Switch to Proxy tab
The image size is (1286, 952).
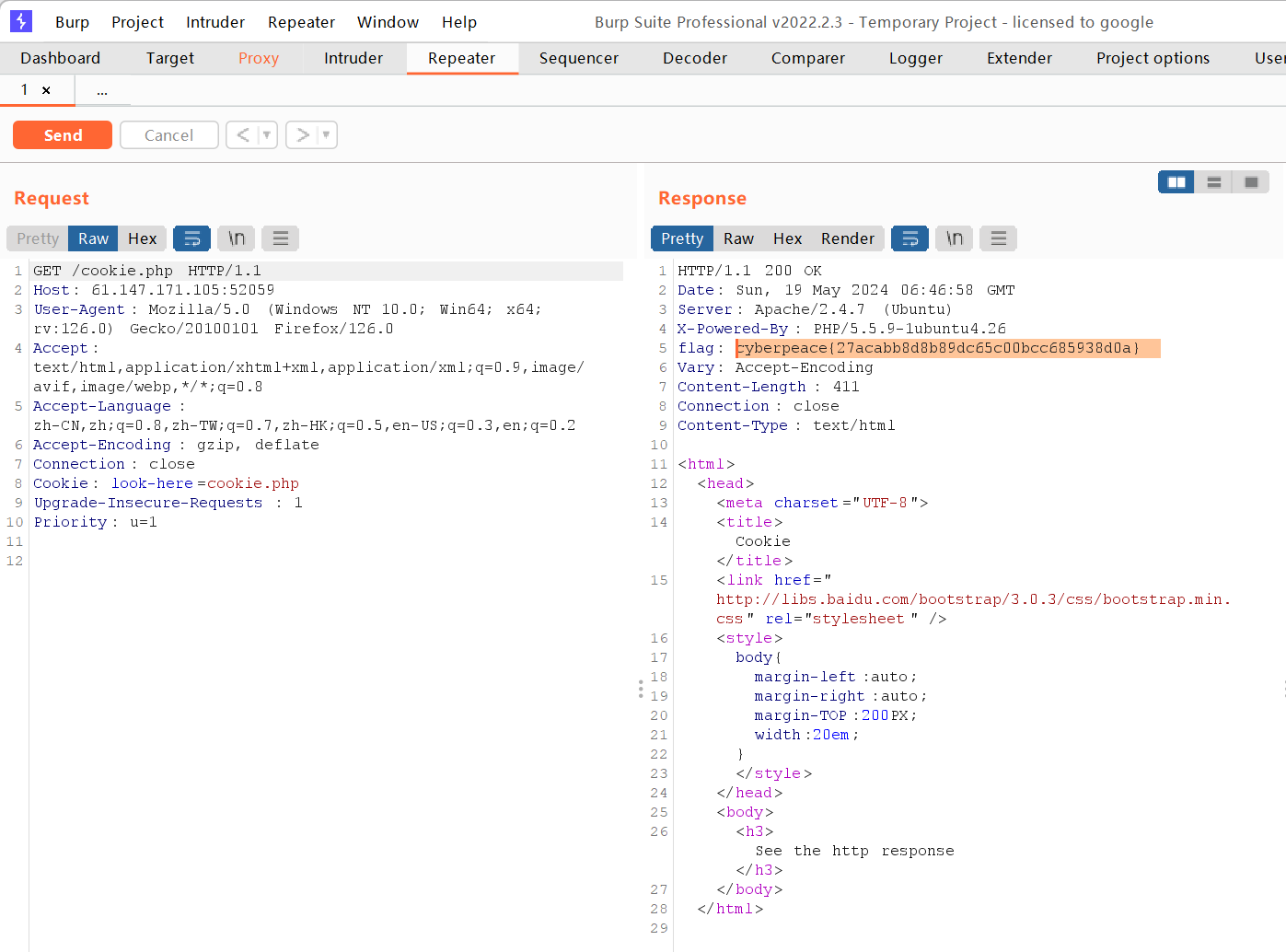(x=259, y=58)
